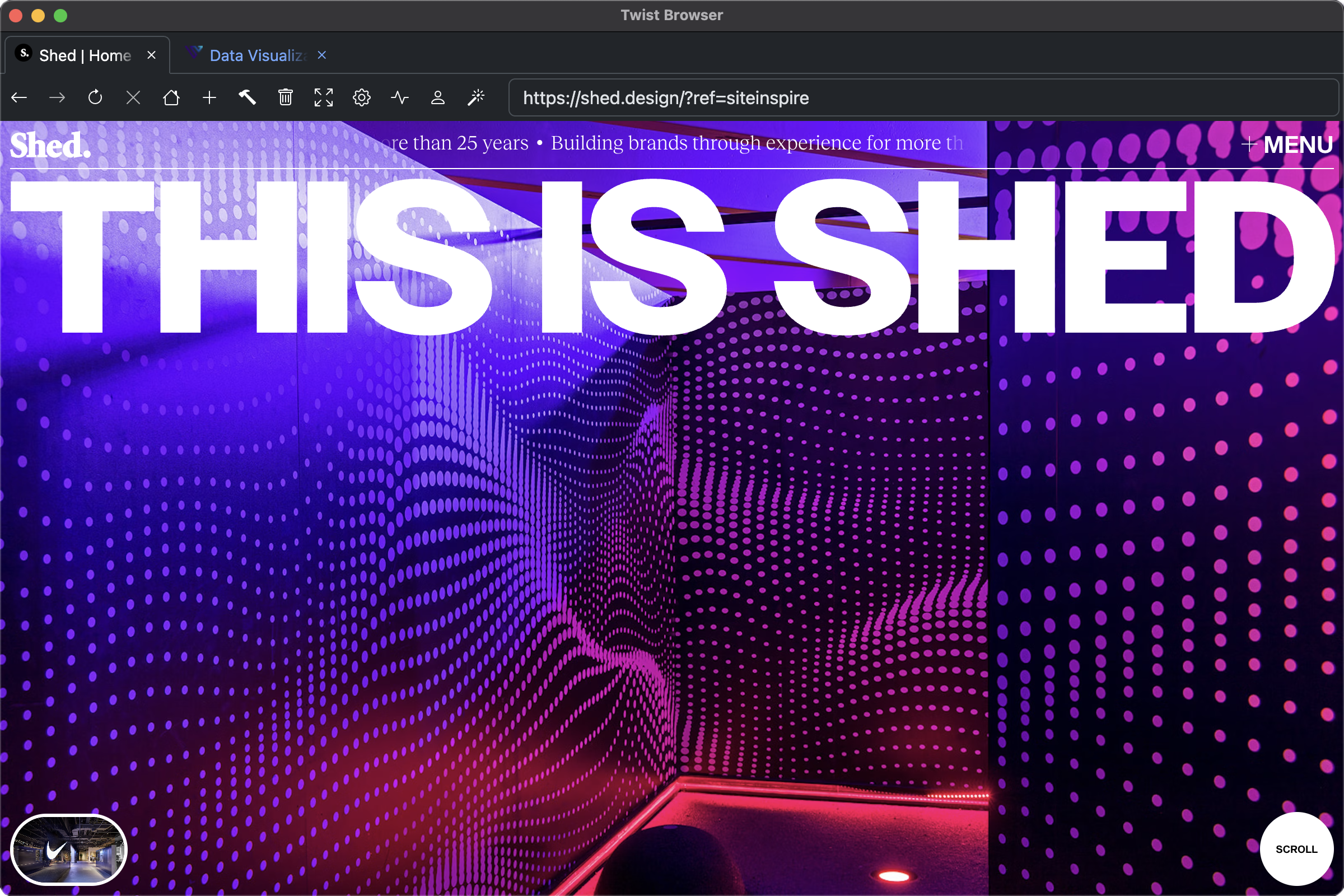Enter fullscreen with the expand arrows icon
The width and height of the screenshot is (1344, 896).
pos(324,97)
